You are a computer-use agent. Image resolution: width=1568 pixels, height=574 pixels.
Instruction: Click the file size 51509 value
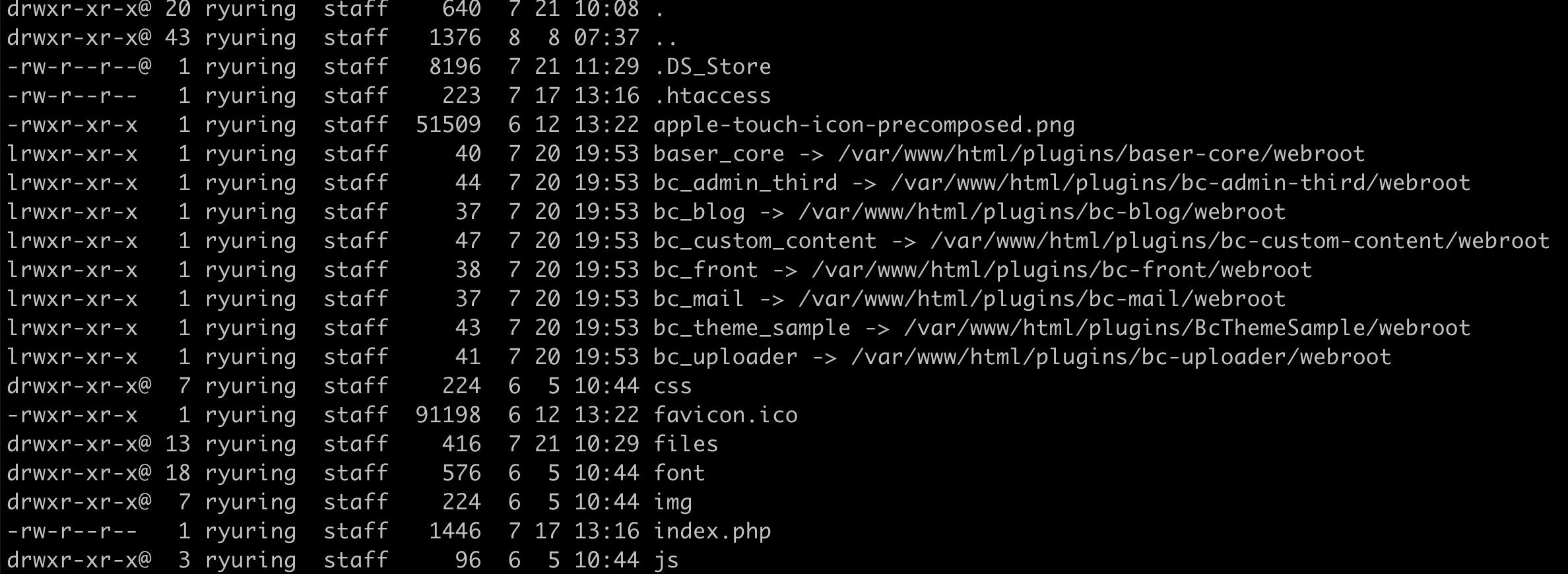pyautogui.click(x=448, y=125)
